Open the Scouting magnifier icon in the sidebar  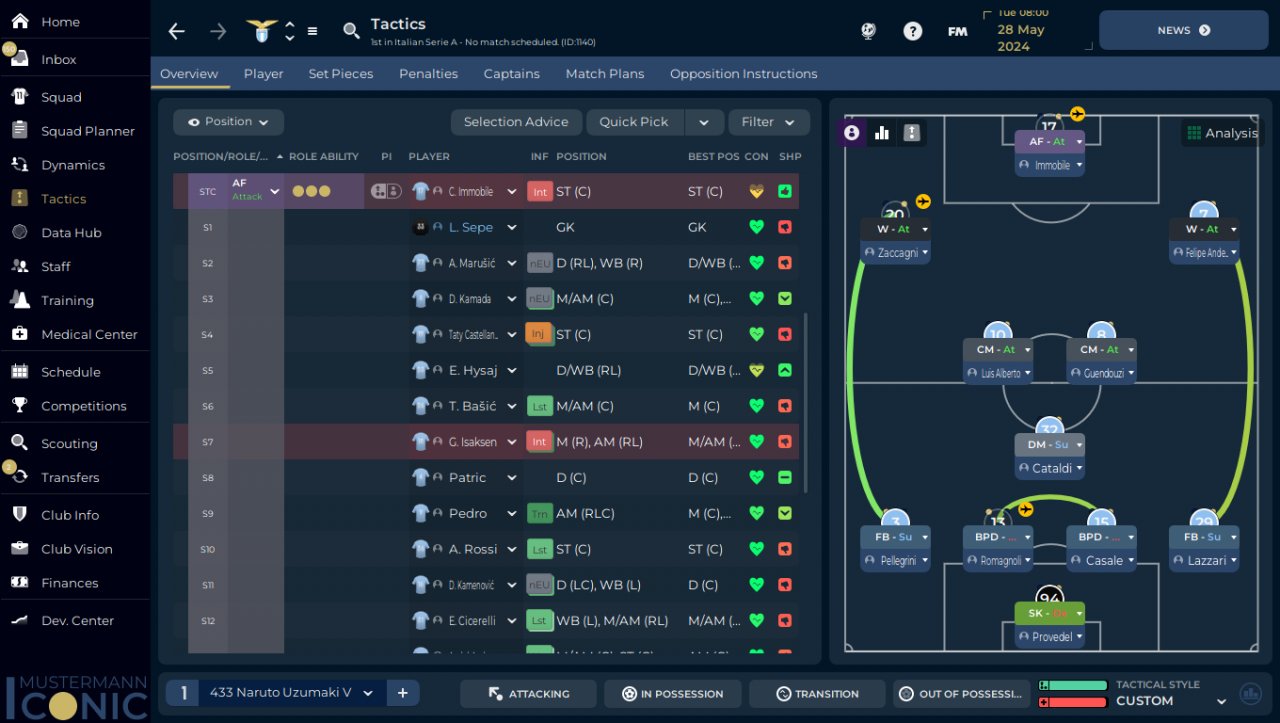pyautogui.click(x=20, y=443)
